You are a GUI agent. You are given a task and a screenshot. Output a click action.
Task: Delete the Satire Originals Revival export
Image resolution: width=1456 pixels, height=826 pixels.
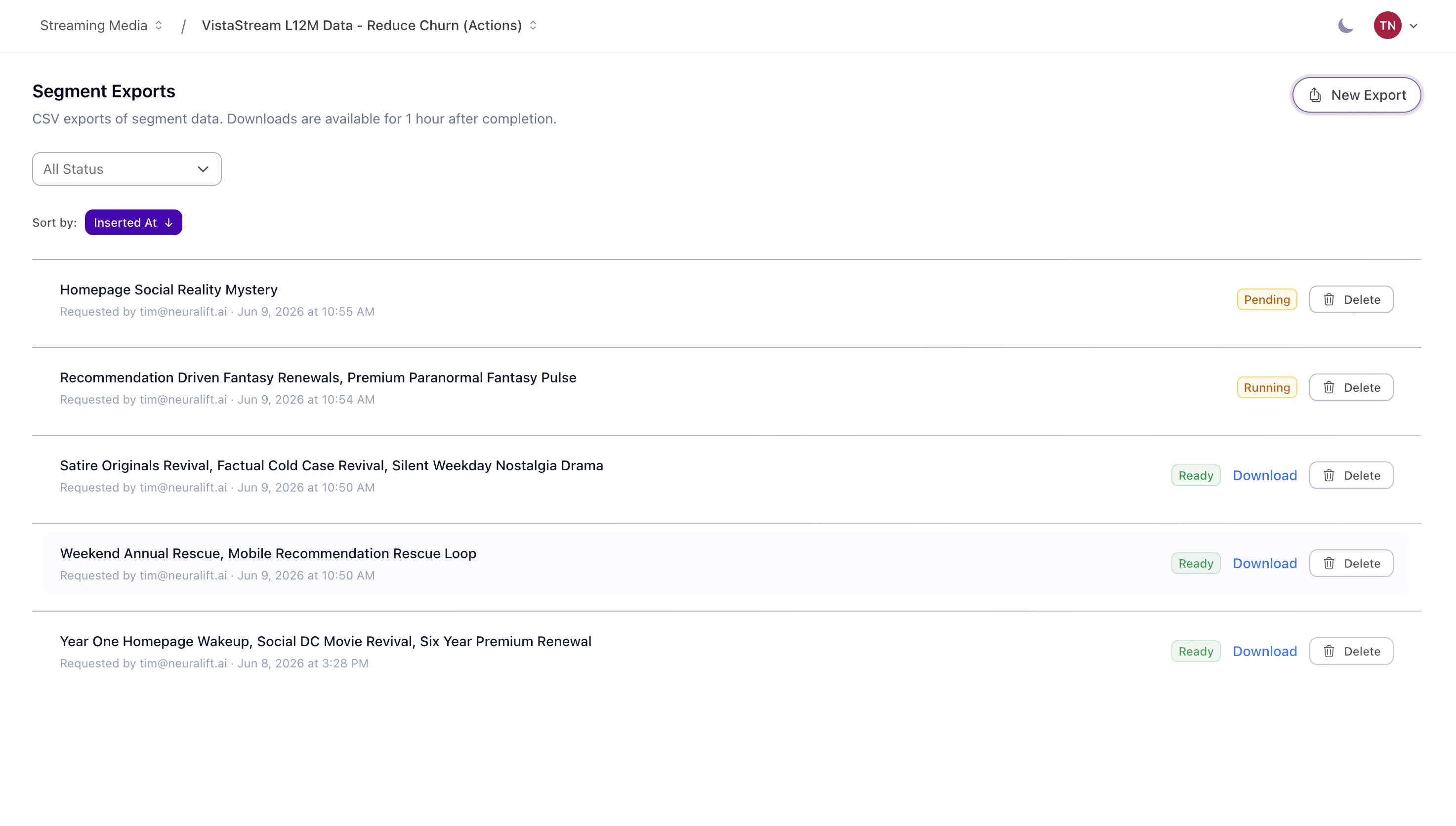tap(1350, 475)
